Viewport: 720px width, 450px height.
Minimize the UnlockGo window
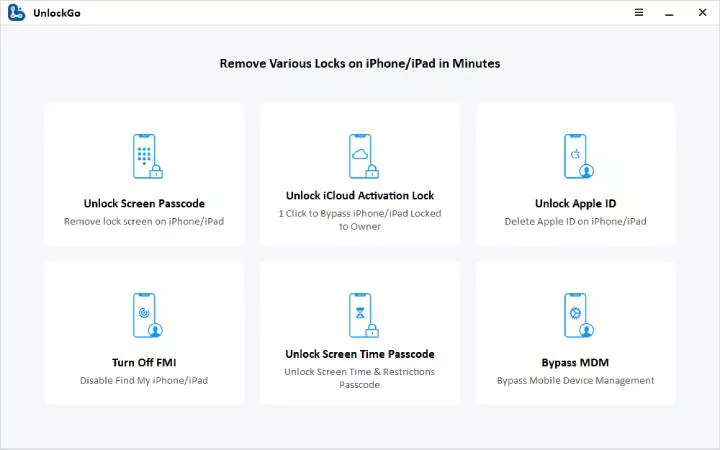(669, 15)
